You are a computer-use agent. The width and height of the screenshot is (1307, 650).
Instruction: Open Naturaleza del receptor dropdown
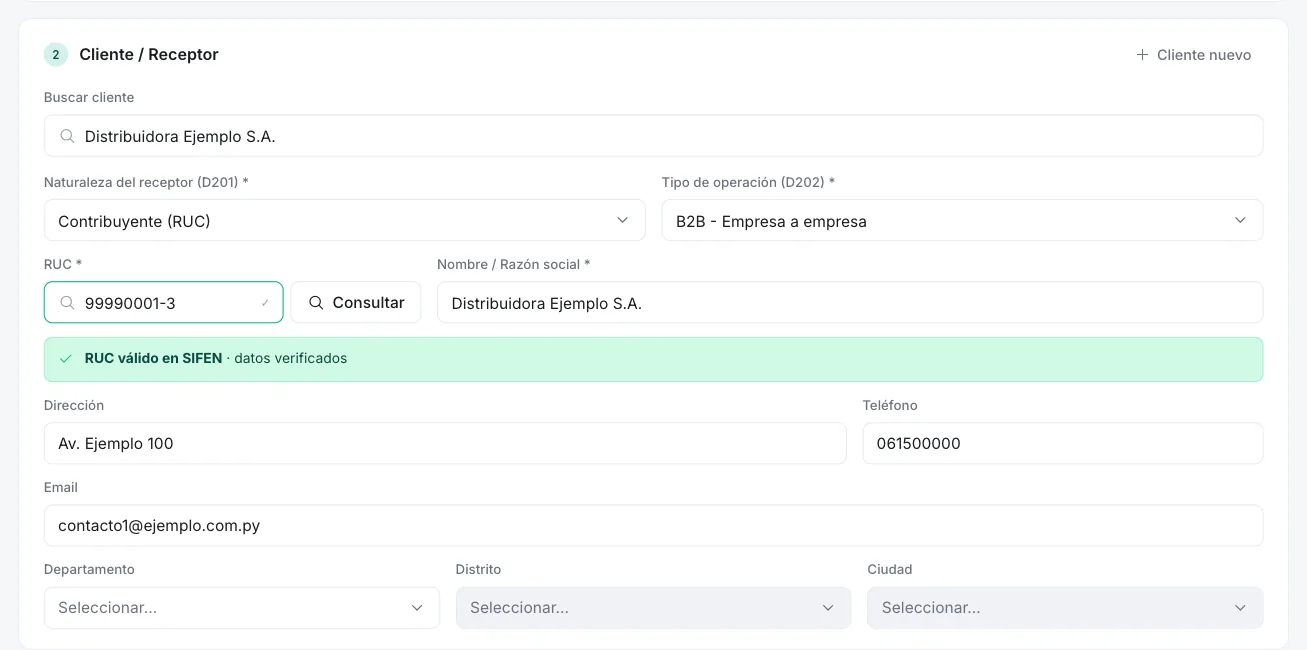[x=344, y=220]
